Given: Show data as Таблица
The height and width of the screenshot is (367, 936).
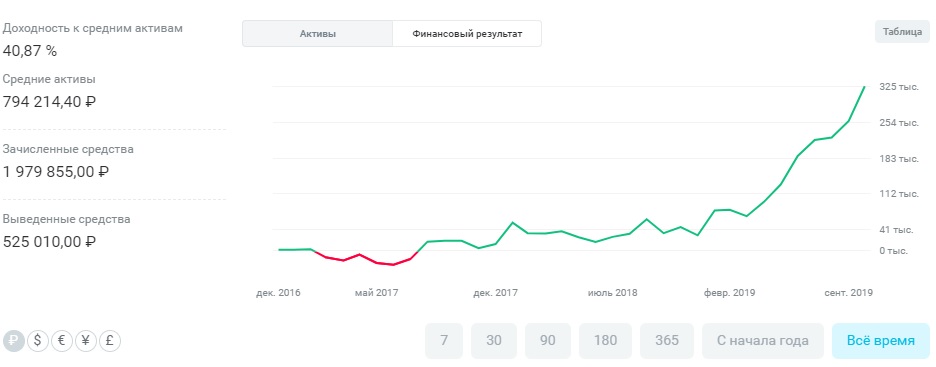Looking at the screenshot, I should (903, 32).
